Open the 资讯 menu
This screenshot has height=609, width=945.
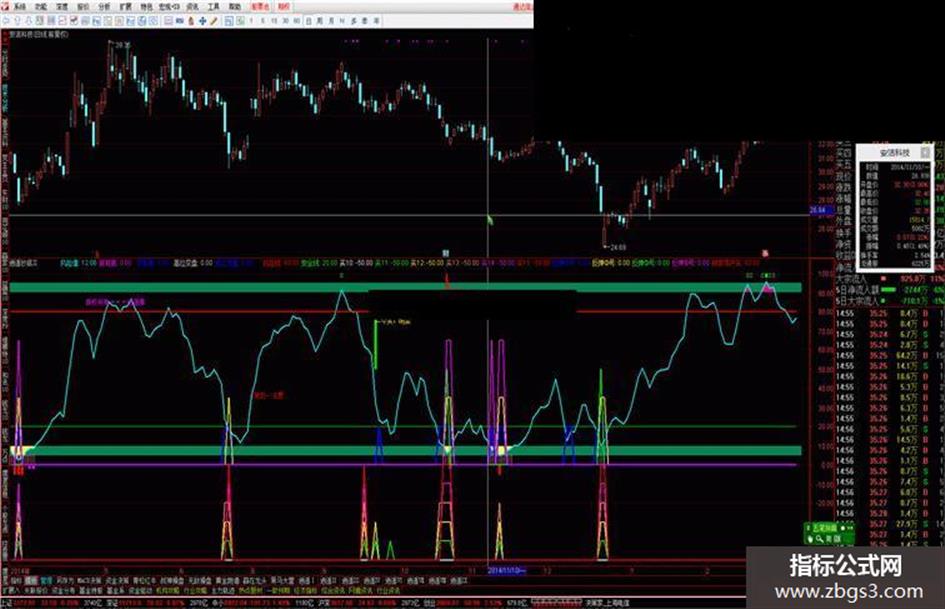point(192,7)
